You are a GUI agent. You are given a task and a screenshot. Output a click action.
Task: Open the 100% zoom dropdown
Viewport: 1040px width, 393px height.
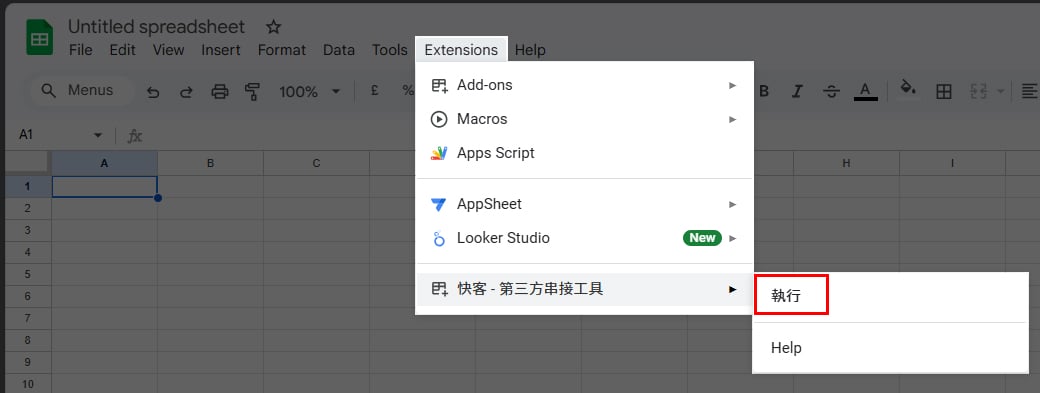[x=310, y=91]
